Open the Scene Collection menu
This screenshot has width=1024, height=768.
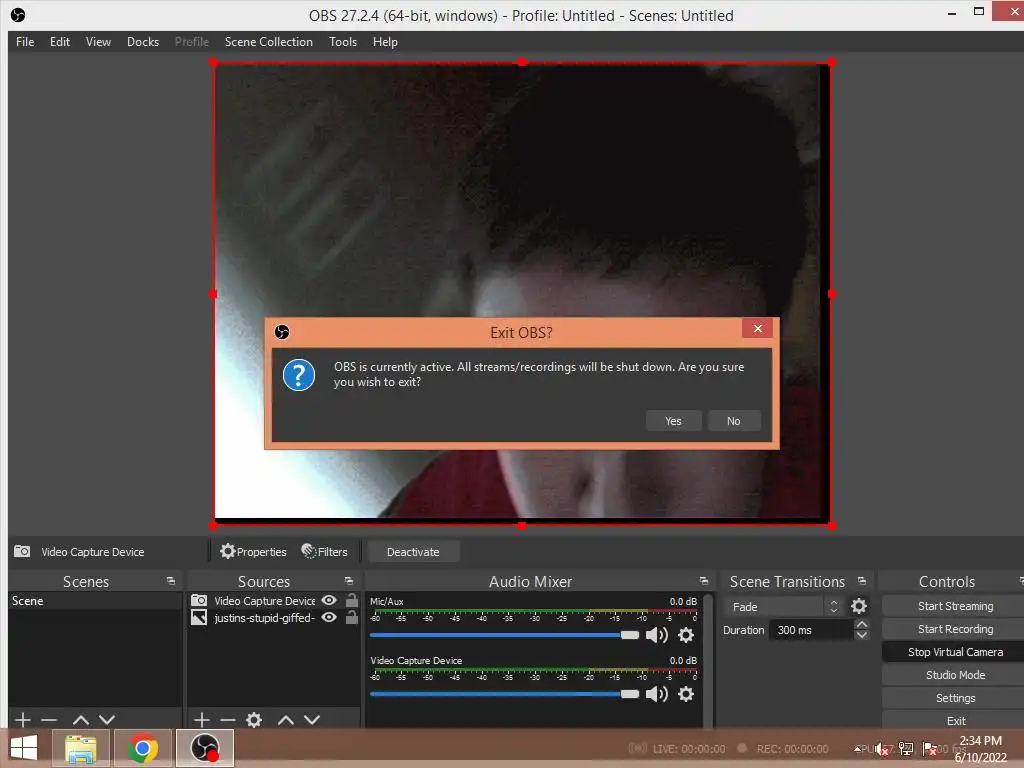(268, 42)
